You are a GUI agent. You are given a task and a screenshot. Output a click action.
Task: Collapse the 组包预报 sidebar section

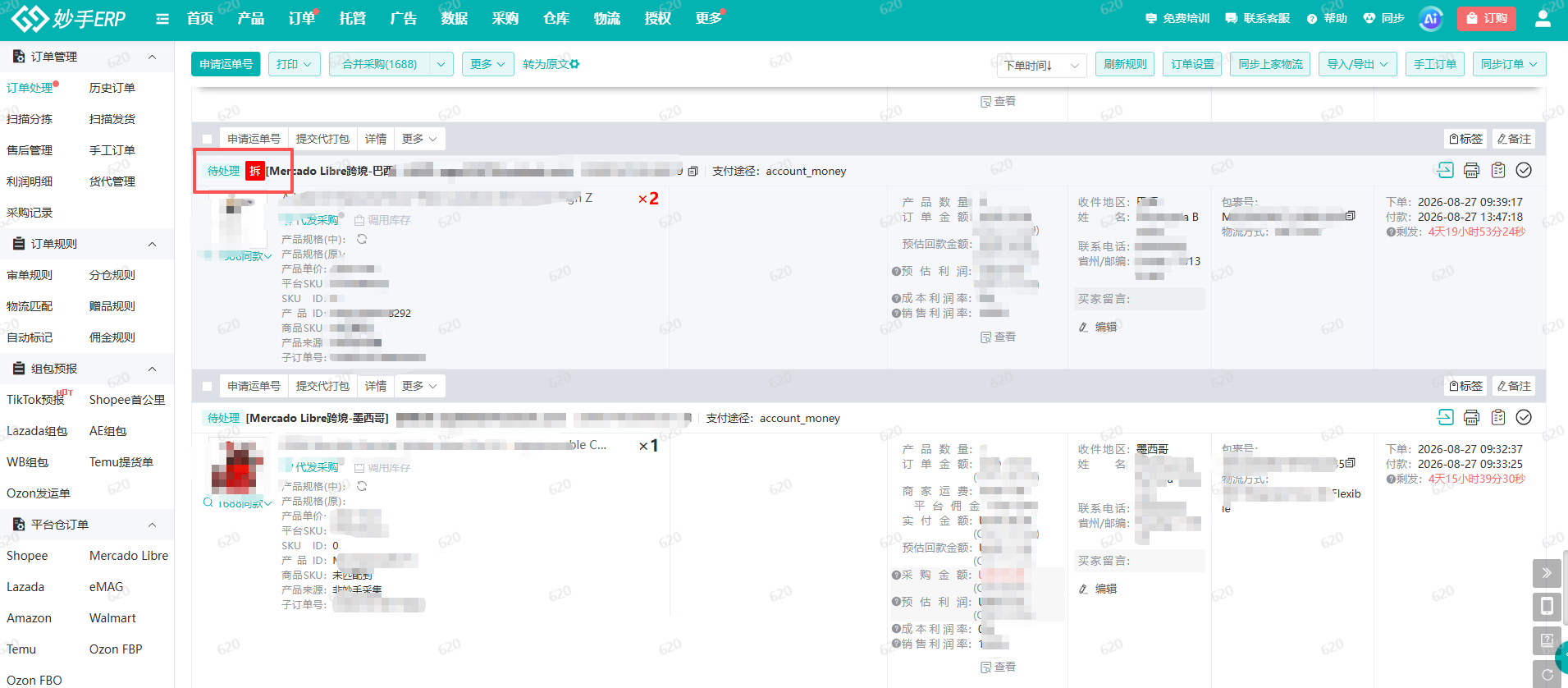click(x=152, y=369)
